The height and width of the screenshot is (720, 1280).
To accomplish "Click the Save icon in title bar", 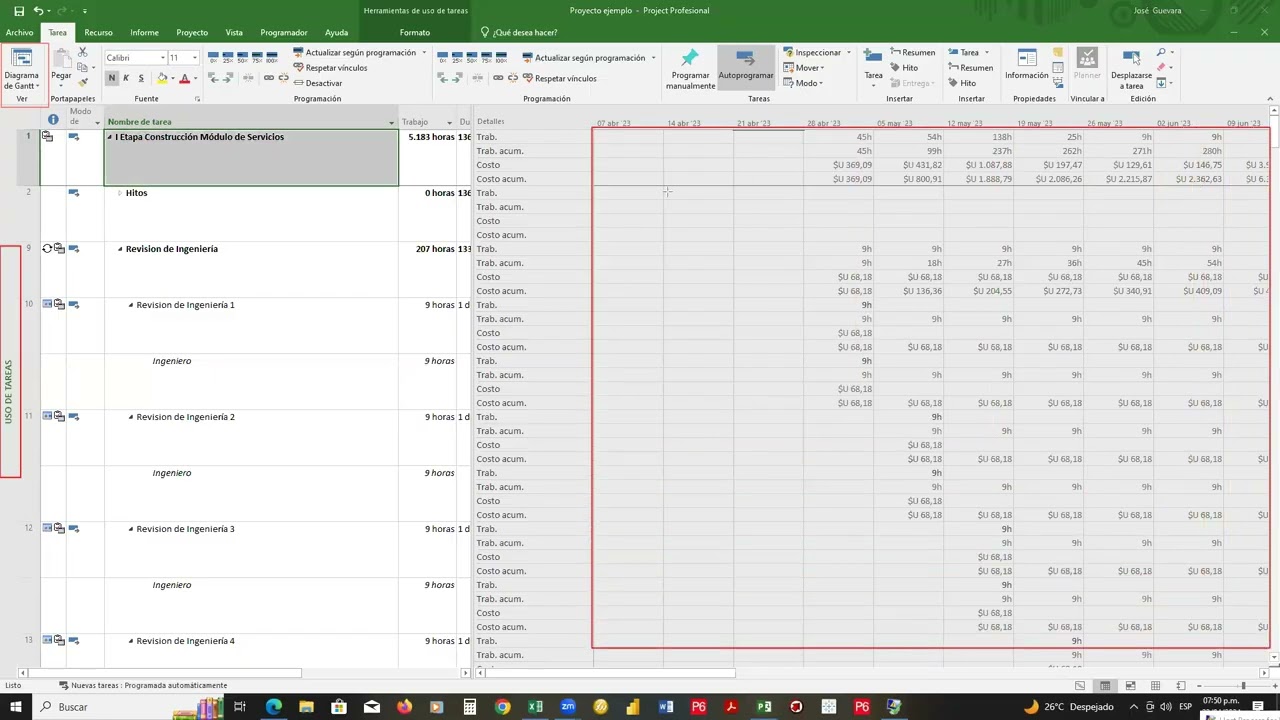I will [18, 11].
